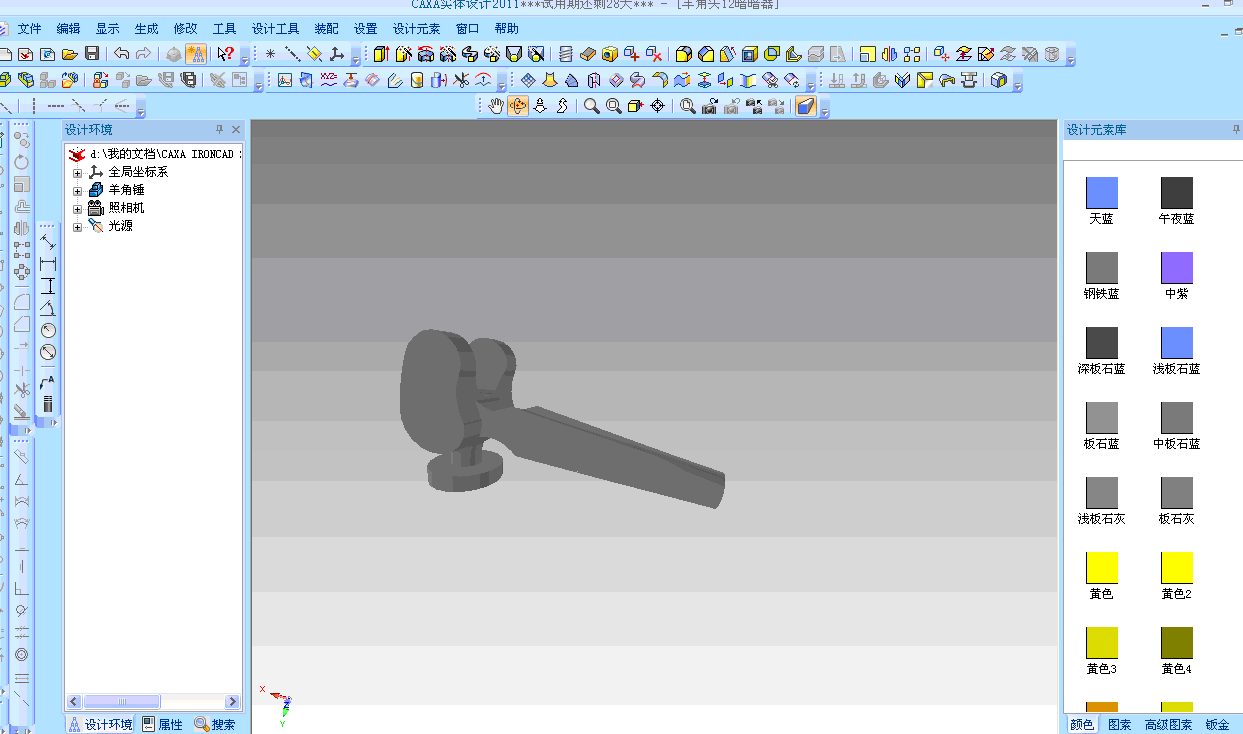The width and height of the screenshot is (1243, 734).
Task: Click the Save floppy disk icon
Action: (92, 54)
